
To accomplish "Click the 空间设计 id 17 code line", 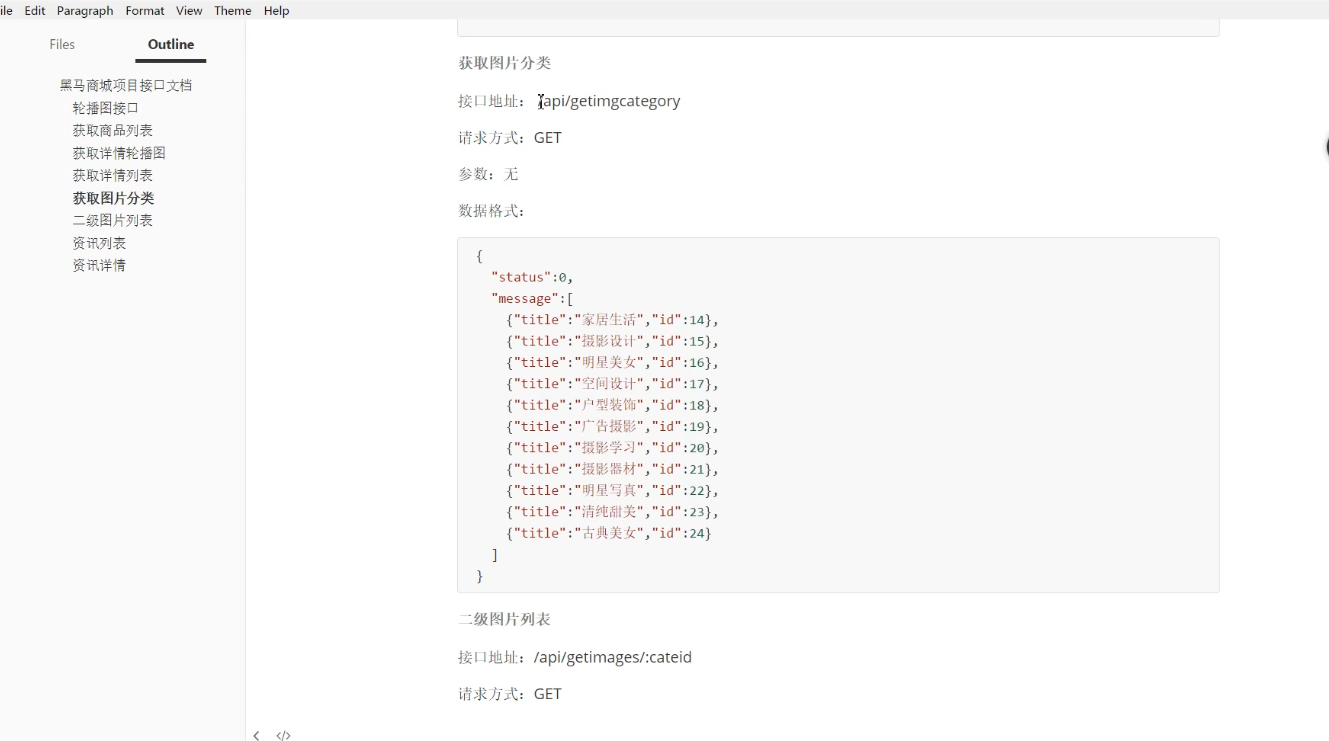I will point(612,384).
